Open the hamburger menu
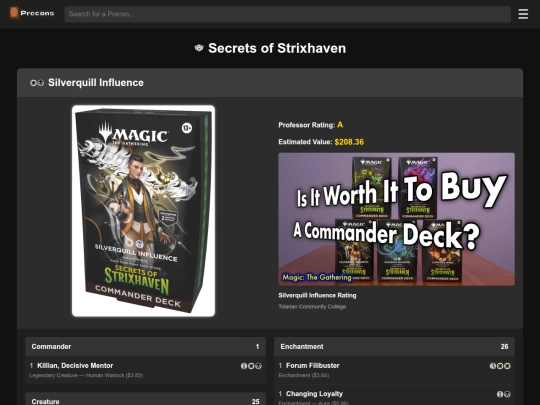This screenshot has width=540, height=405. [523, 14]
